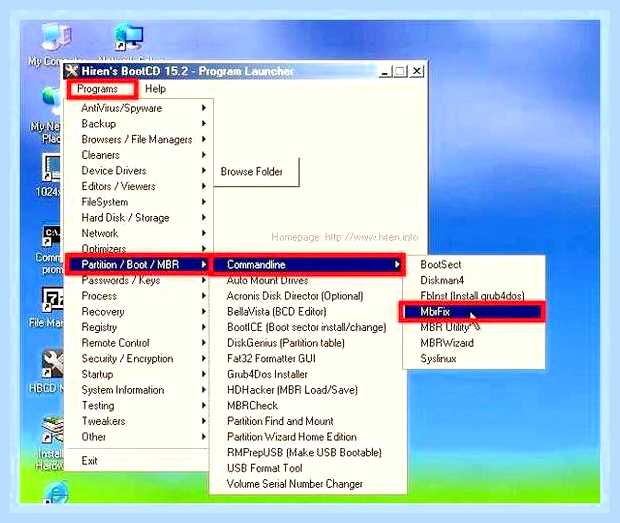Viewport: 620px width, 523px height.
Task: Expand the Testing submenu
Action: [x=138, y=406]
